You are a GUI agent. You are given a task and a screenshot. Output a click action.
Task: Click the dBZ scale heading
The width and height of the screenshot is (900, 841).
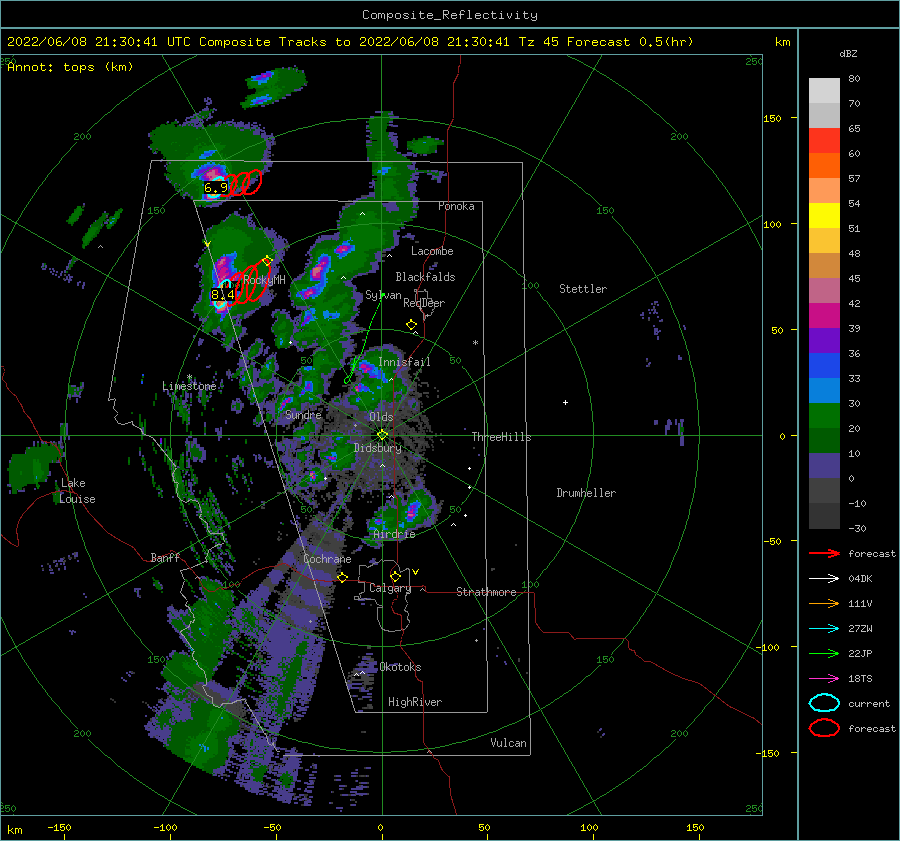848,53
